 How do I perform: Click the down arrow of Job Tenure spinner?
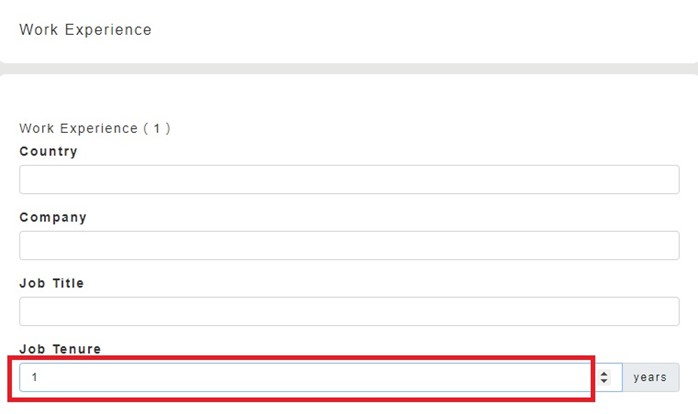point(604,382)
